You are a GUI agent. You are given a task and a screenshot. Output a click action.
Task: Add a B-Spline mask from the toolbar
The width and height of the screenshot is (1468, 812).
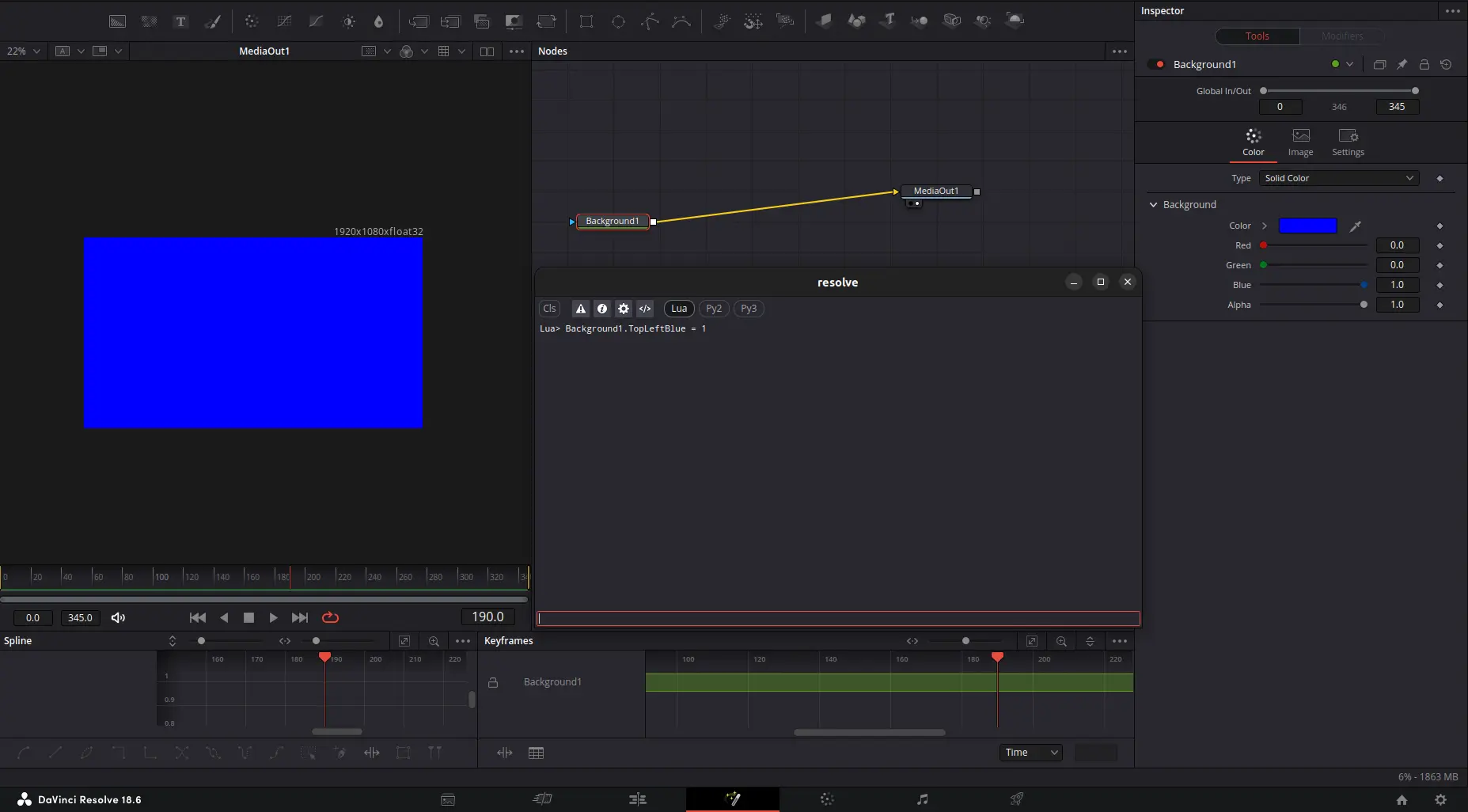[x=681, y=21]
